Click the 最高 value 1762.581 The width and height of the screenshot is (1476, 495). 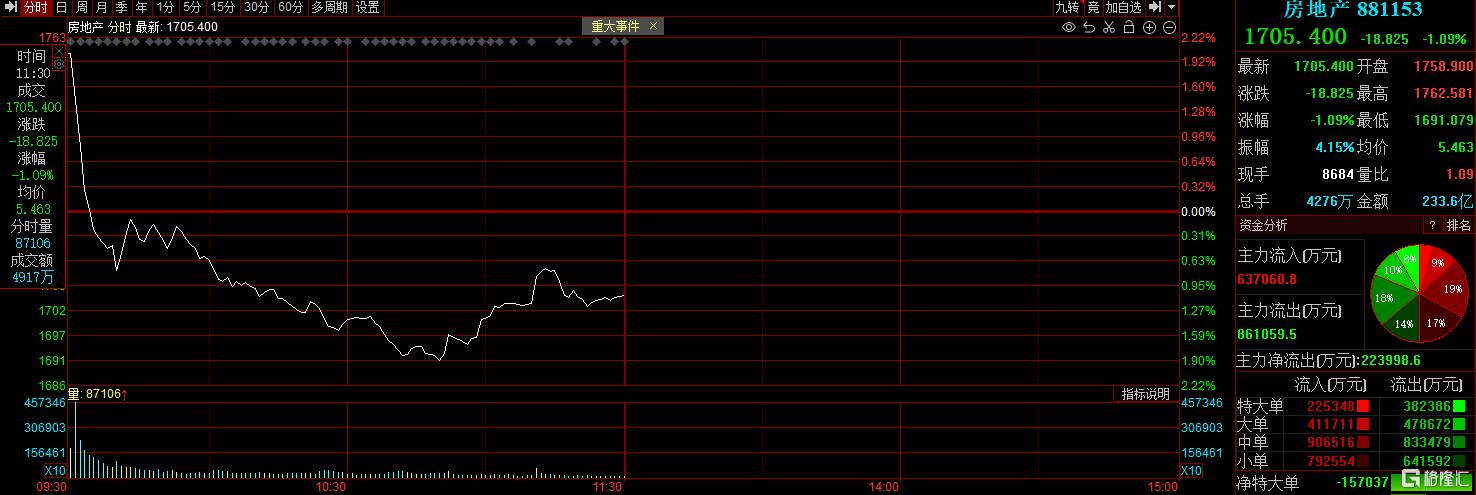click(x=1443, y=93)
